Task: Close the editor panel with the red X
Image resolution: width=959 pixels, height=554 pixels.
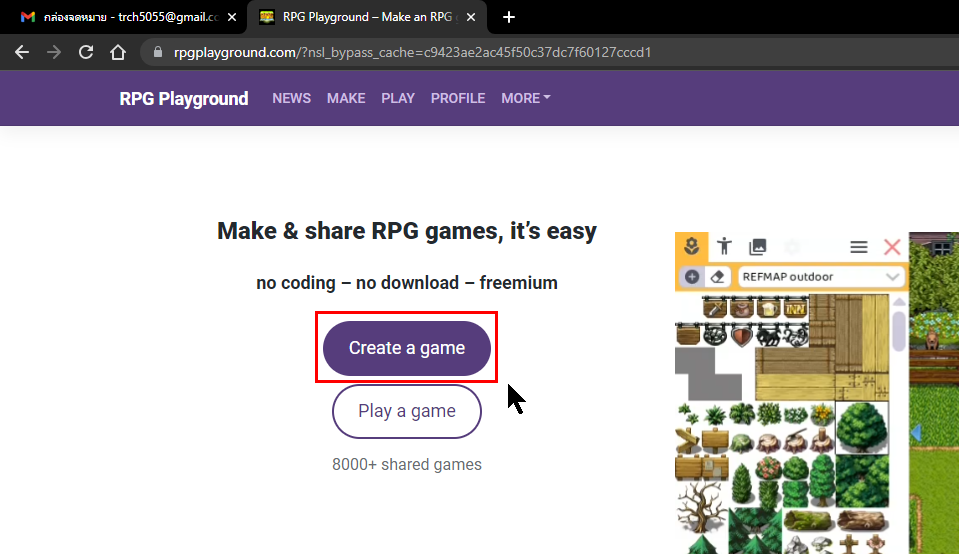Action: coord(892,247)
